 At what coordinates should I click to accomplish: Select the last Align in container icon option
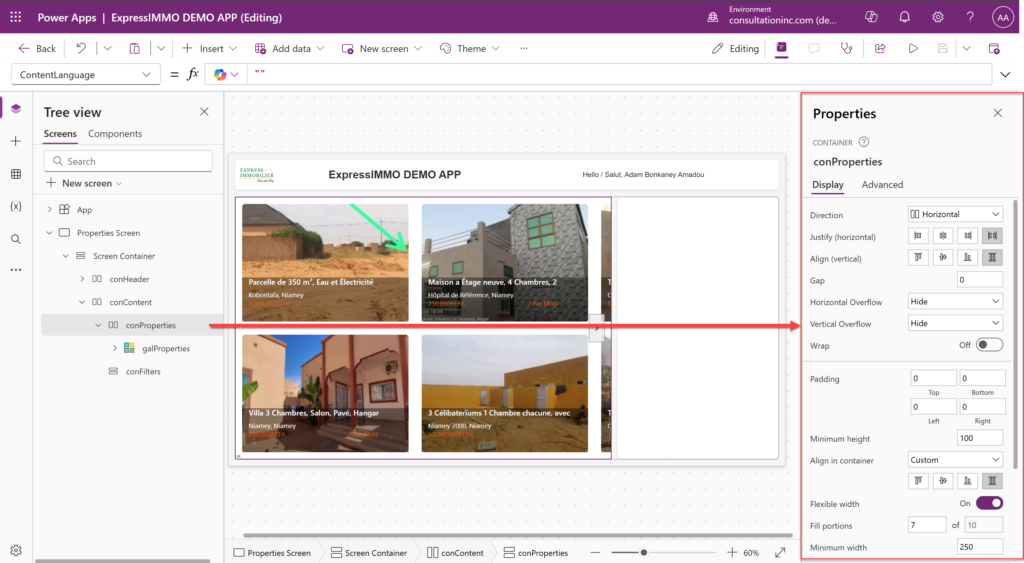[x=992, y=481]
